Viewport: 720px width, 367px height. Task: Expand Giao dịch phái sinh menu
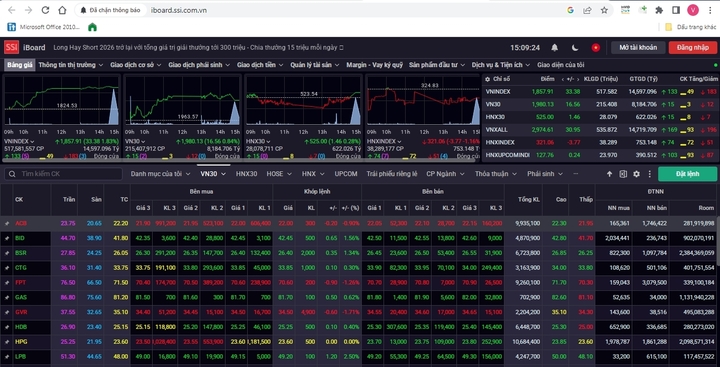pos(199,65)
